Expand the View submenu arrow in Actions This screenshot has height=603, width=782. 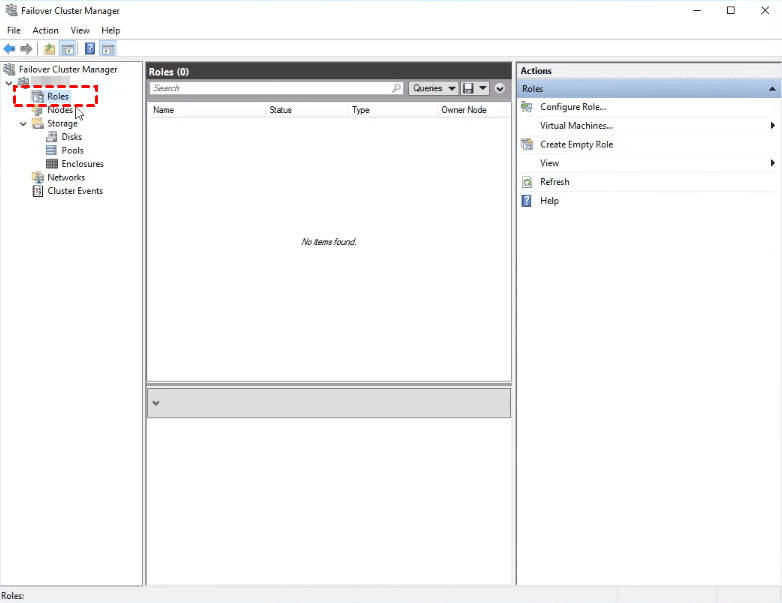773,163
